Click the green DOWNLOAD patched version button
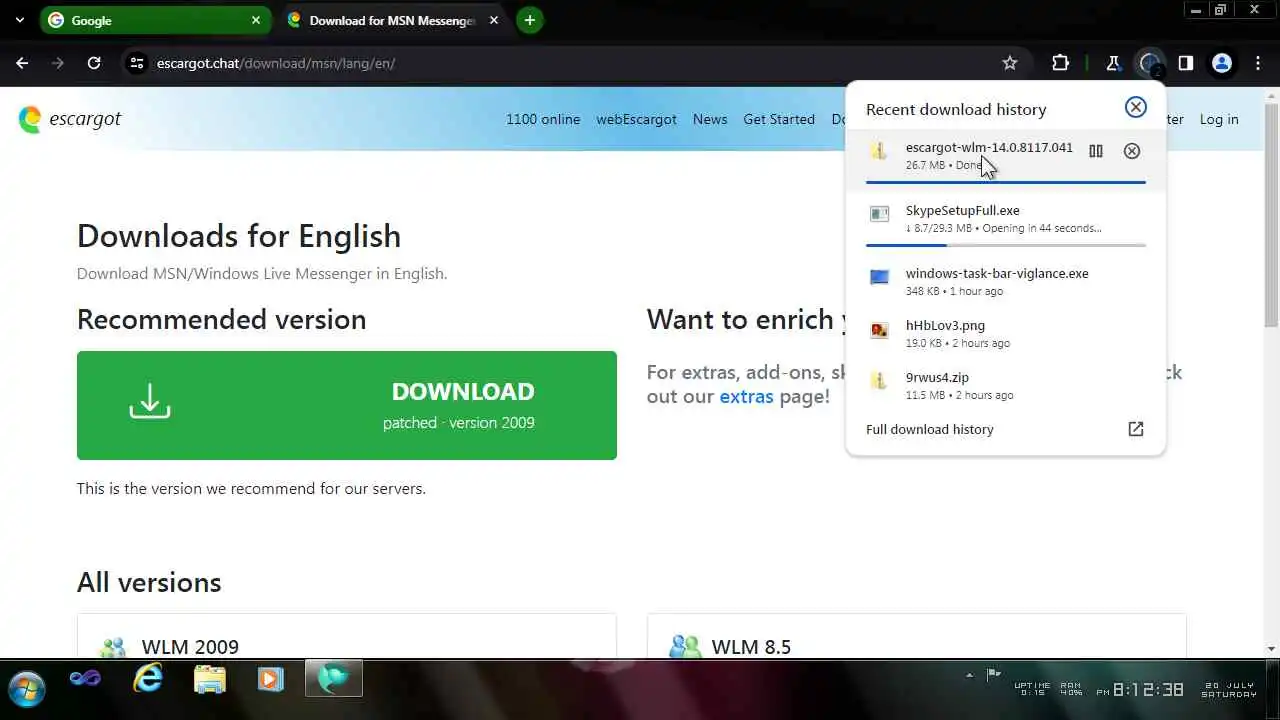Viewport: 1280px width, 720px height. 347,405
